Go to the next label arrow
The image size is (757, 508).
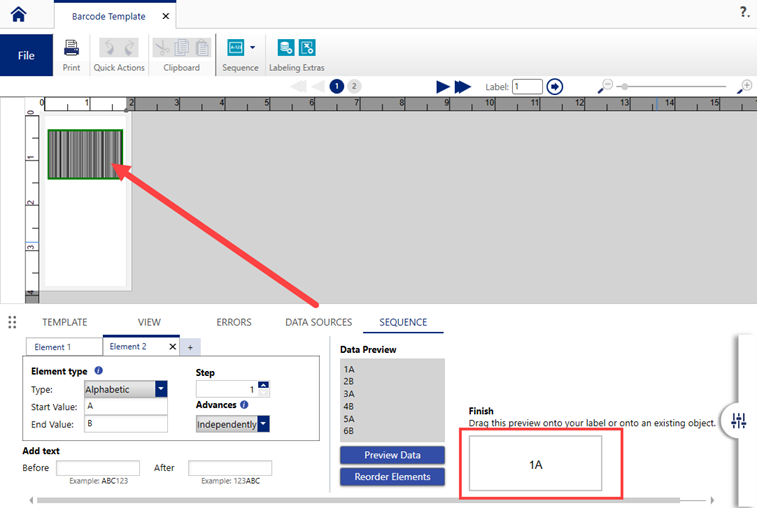(x=443, y=87)
